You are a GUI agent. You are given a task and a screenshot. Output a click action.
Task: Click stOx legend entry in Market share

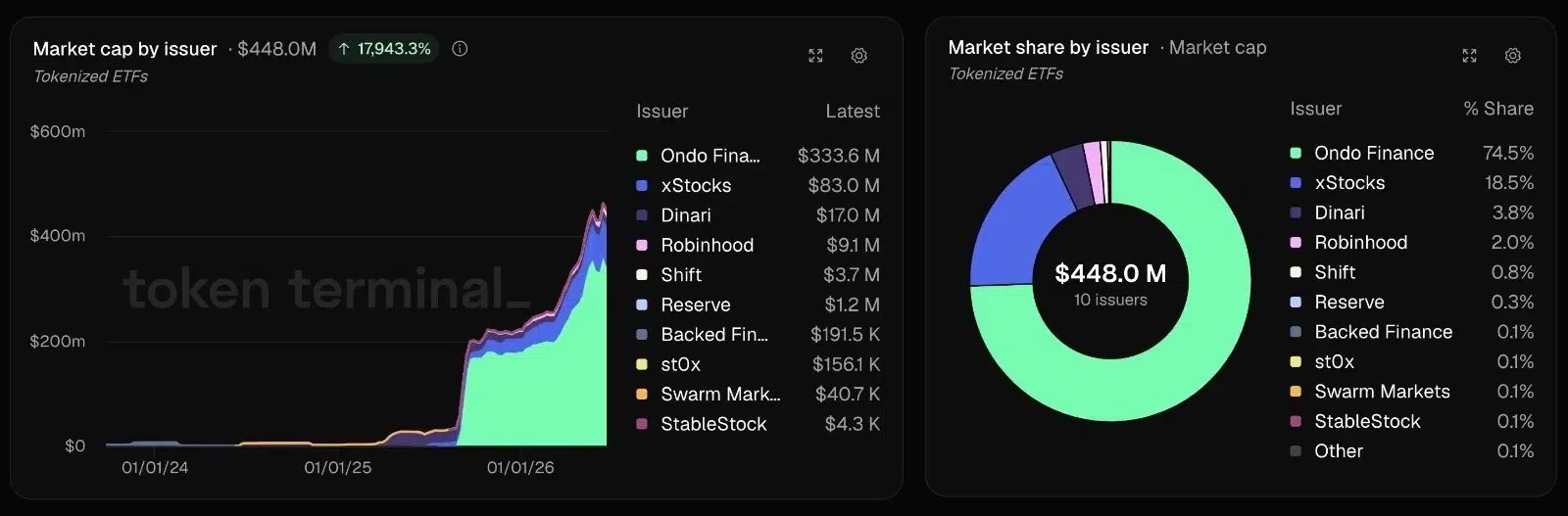[x=1411, y=362]
